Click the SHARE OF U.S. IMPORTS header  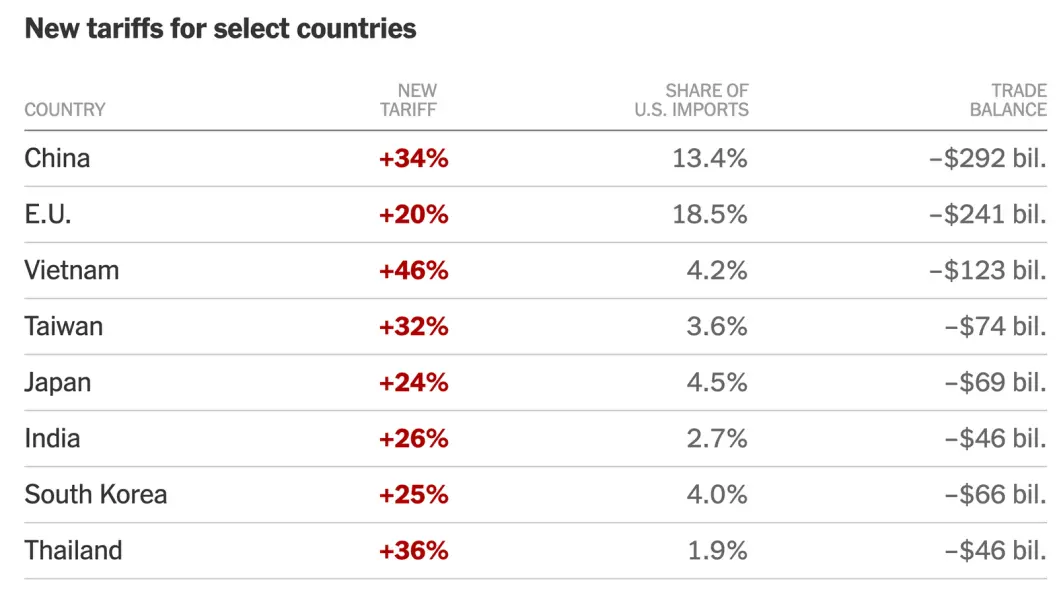pos(692,100)
